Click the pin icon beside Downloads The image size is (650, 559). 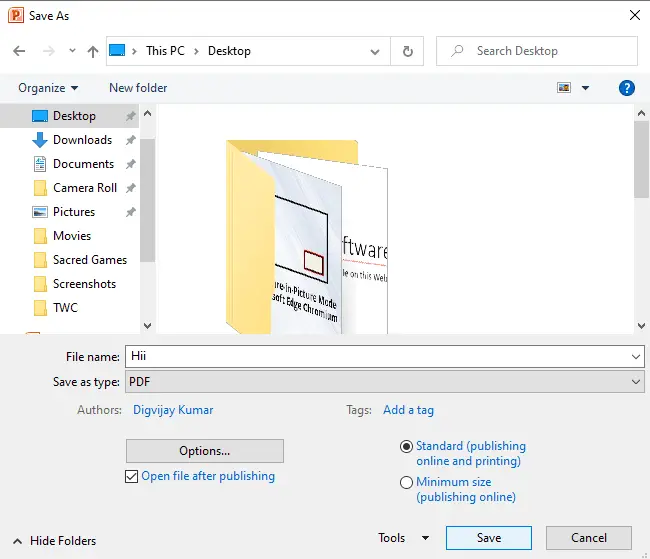(131, 140)
